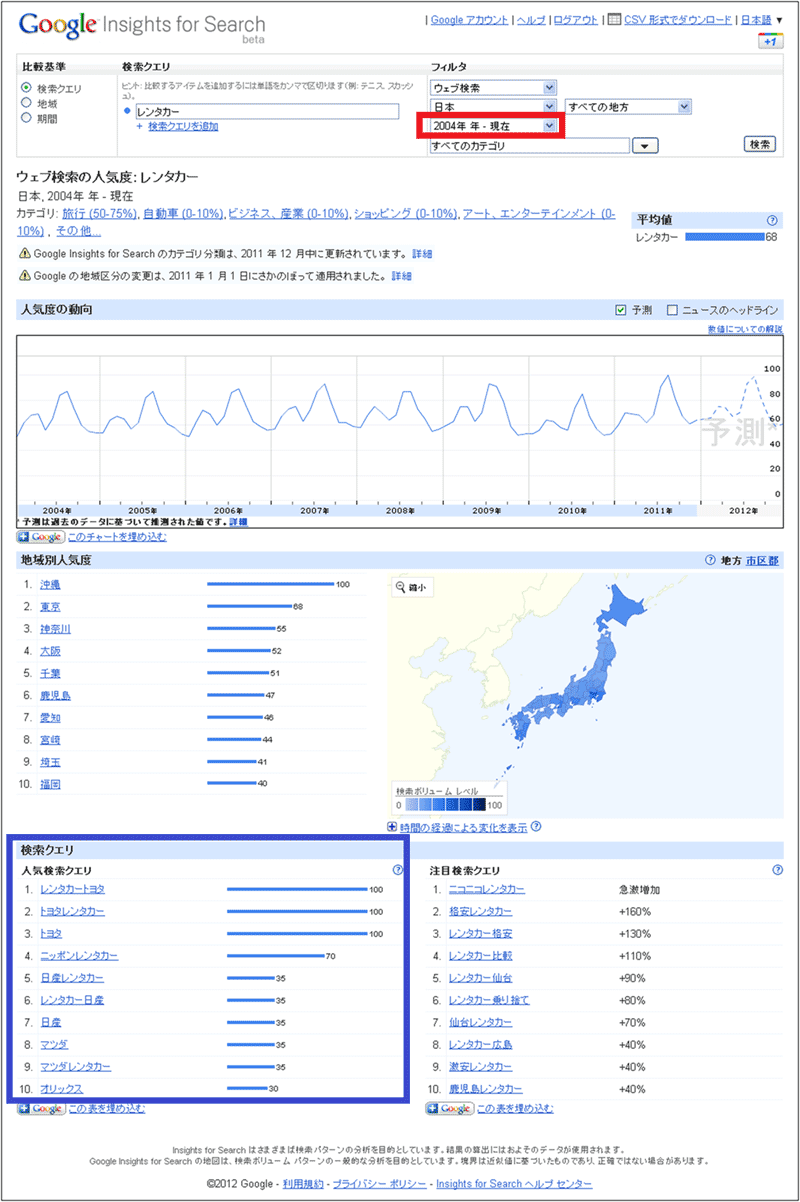Switch regional view to 市区郡
800x1202 pixels.
(761, 561)
